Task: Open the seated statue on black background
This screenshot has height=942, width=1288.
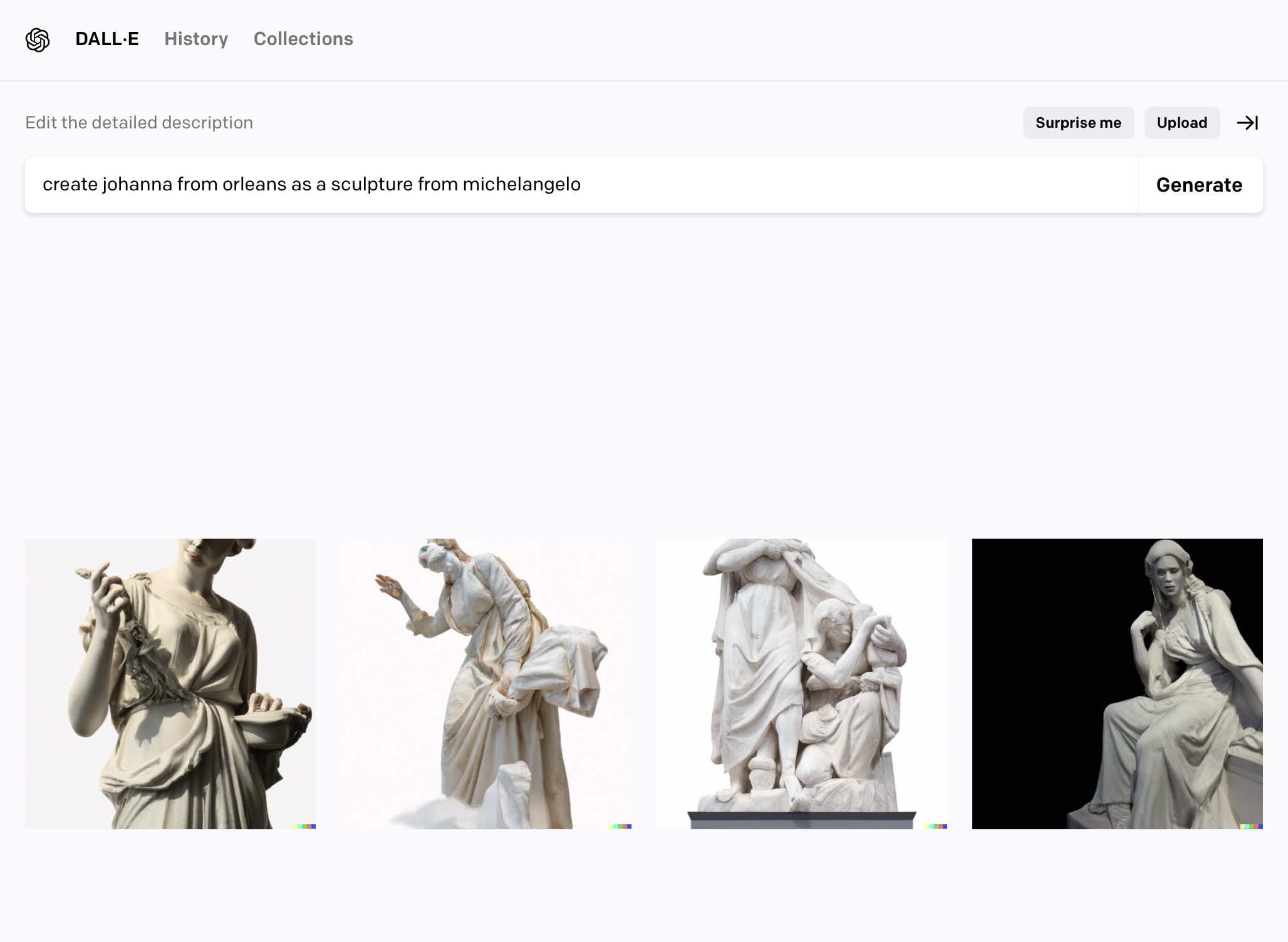Action: coord(1118,684)
